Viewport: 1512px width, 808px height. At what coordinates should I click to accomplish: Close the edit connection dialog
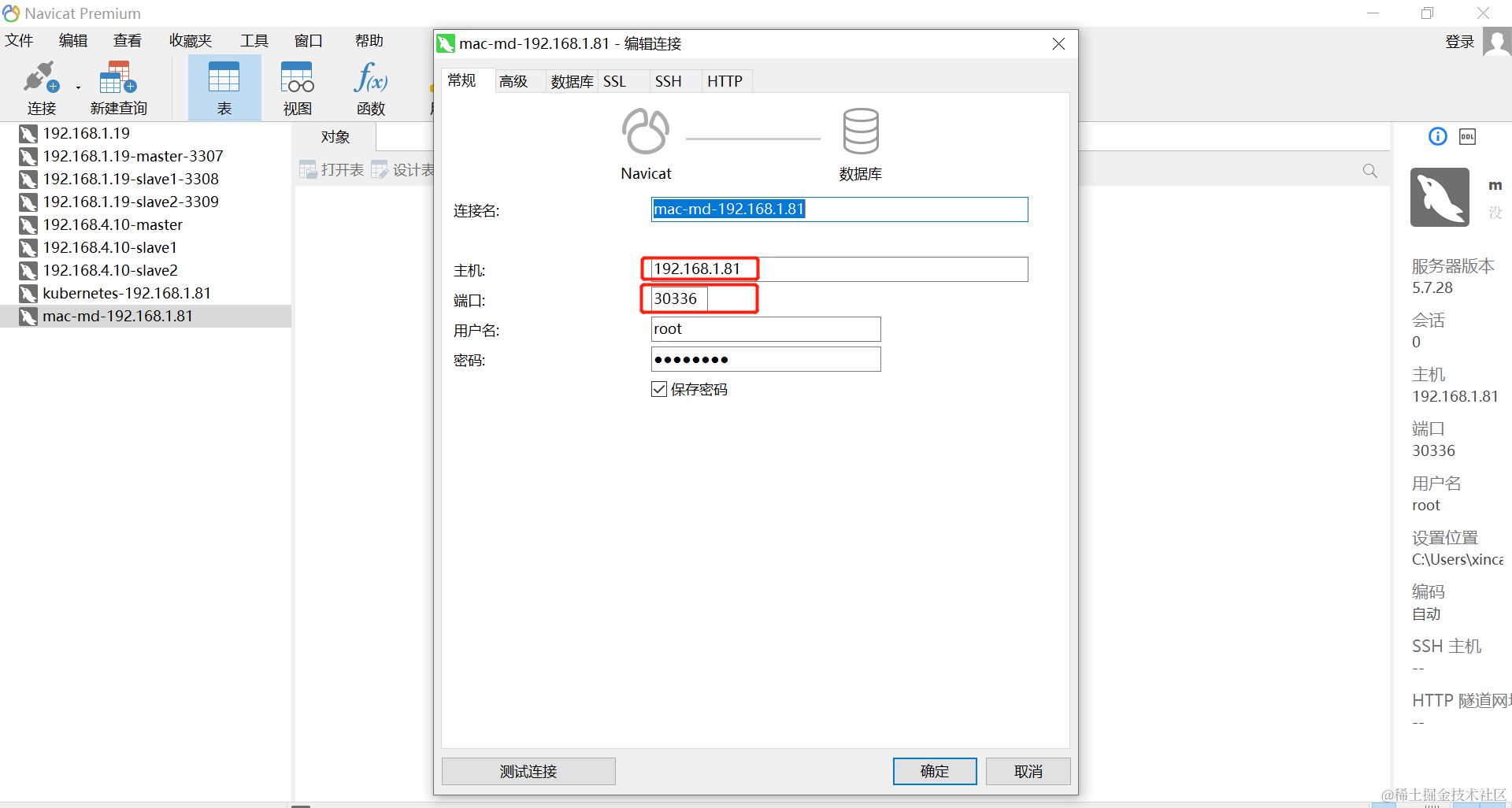click(x=1058, y=44)
